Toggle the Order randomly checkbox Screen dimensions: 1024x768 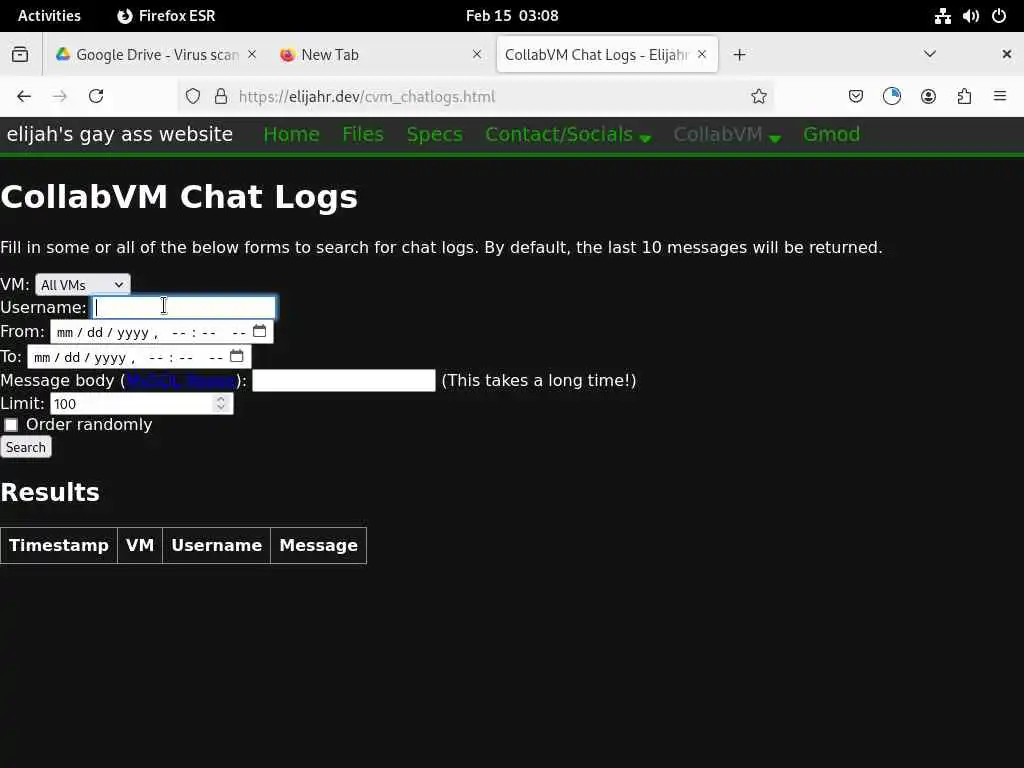pyautogui.click(x=11, y=425)
